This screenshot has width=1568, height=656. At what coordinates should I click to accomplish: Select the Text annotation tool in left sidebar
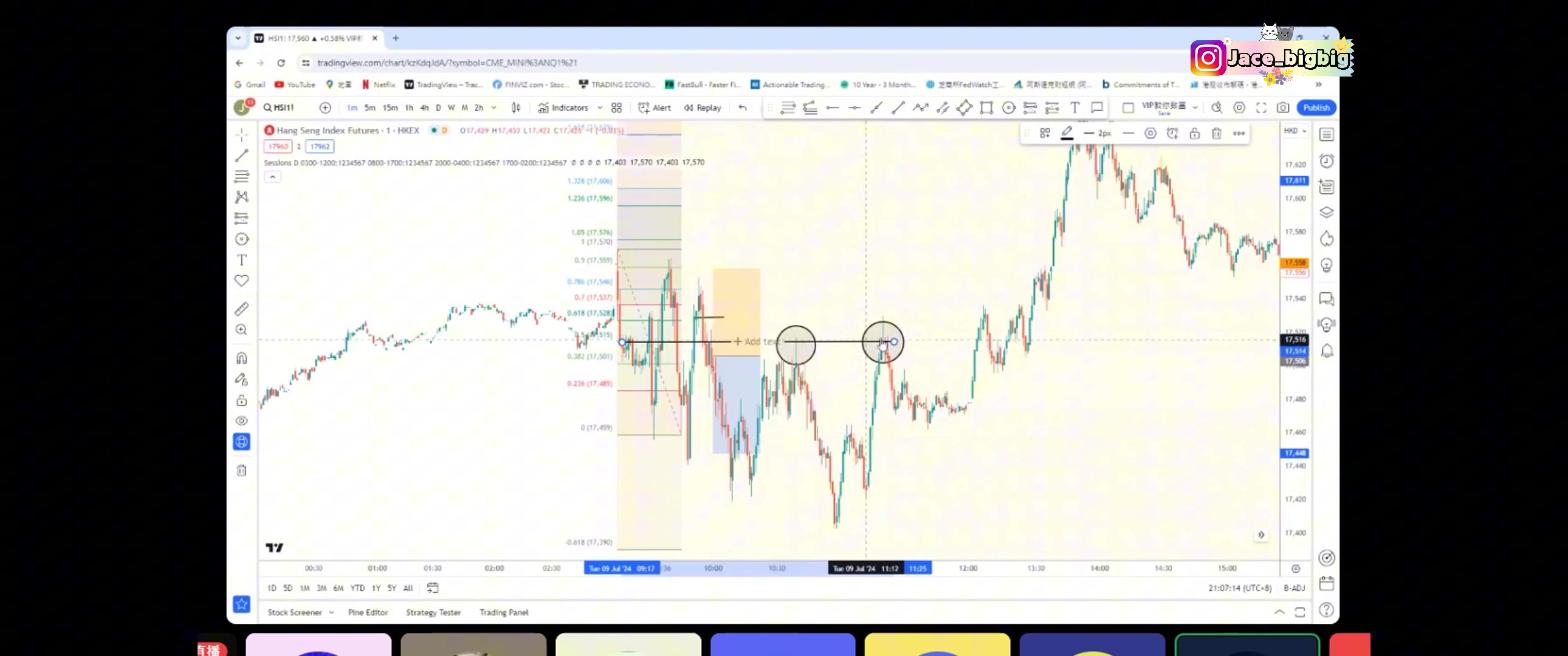pos(242,260)
